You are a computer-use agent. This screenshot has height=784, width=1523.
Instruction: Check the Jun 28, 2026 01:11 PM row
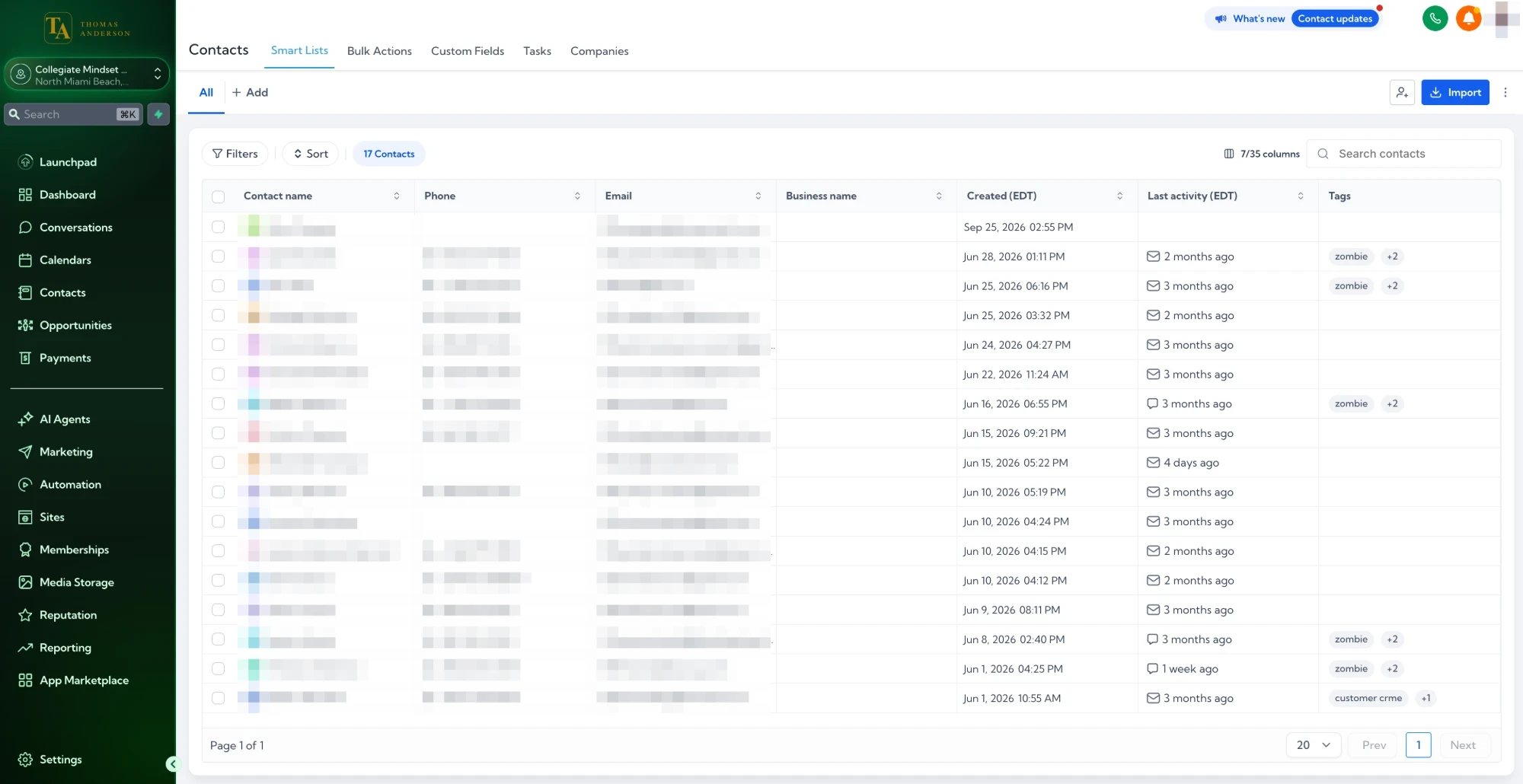point(219,257)
